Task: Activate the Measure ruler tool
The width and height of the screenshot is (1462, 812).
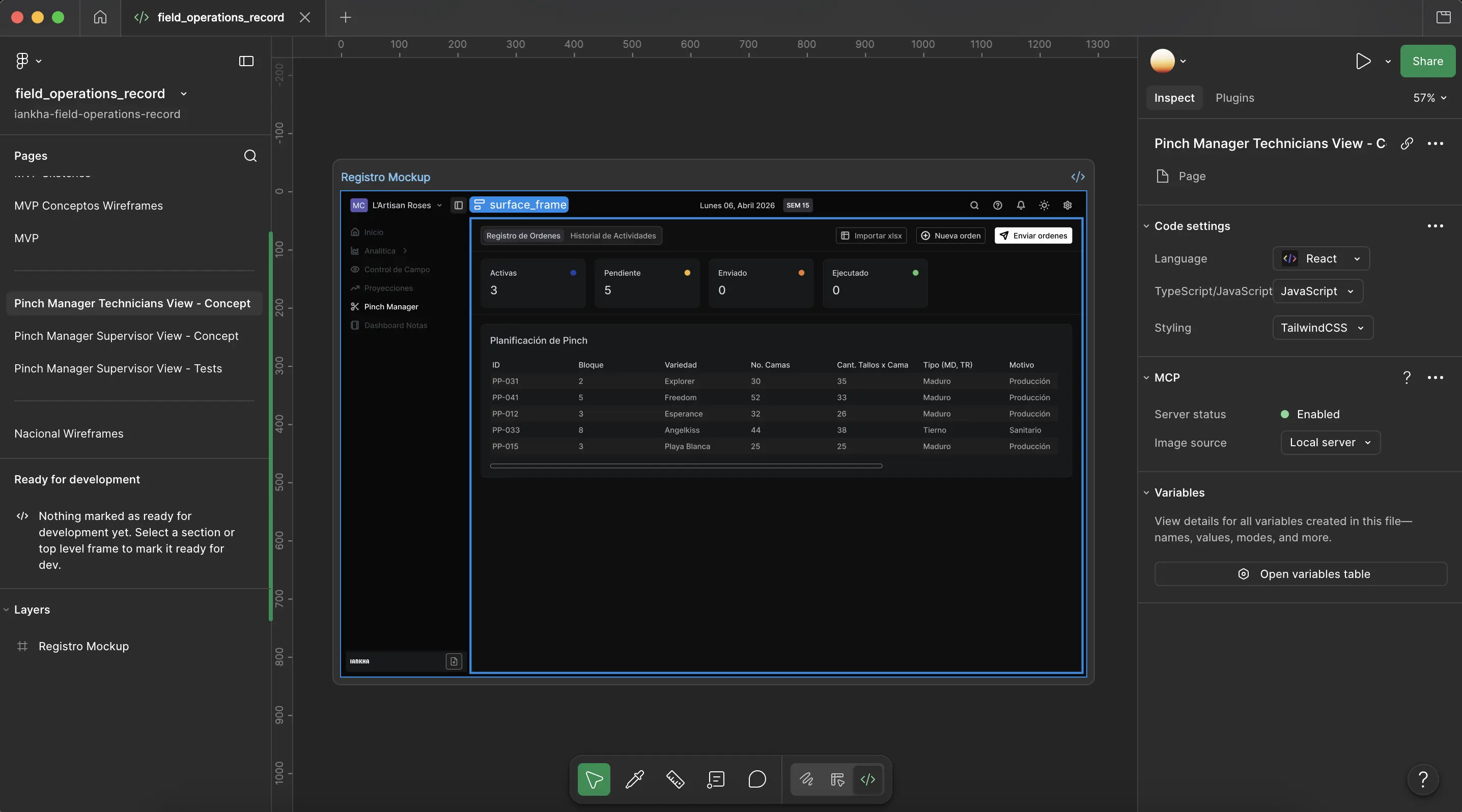Action: [676, 779]
